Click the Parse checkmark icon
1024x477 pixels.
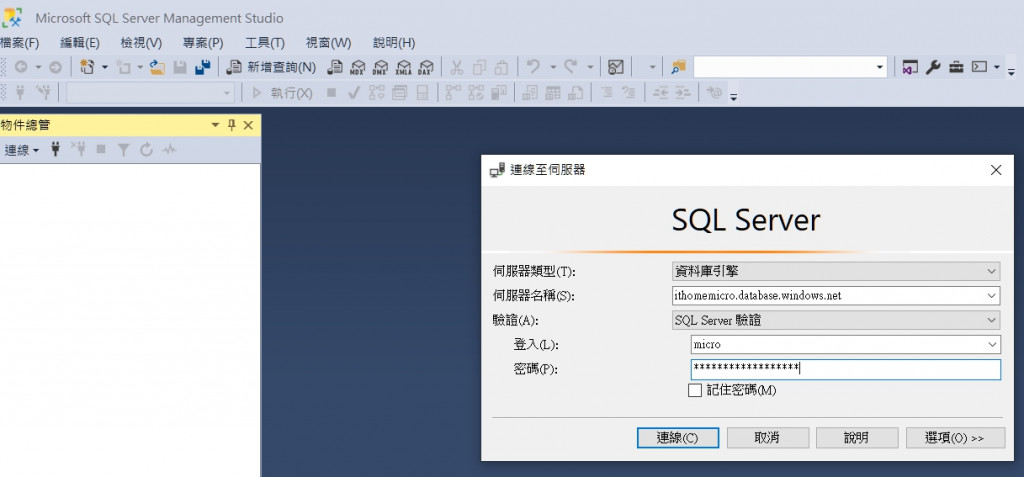click(x=354, y=93)
